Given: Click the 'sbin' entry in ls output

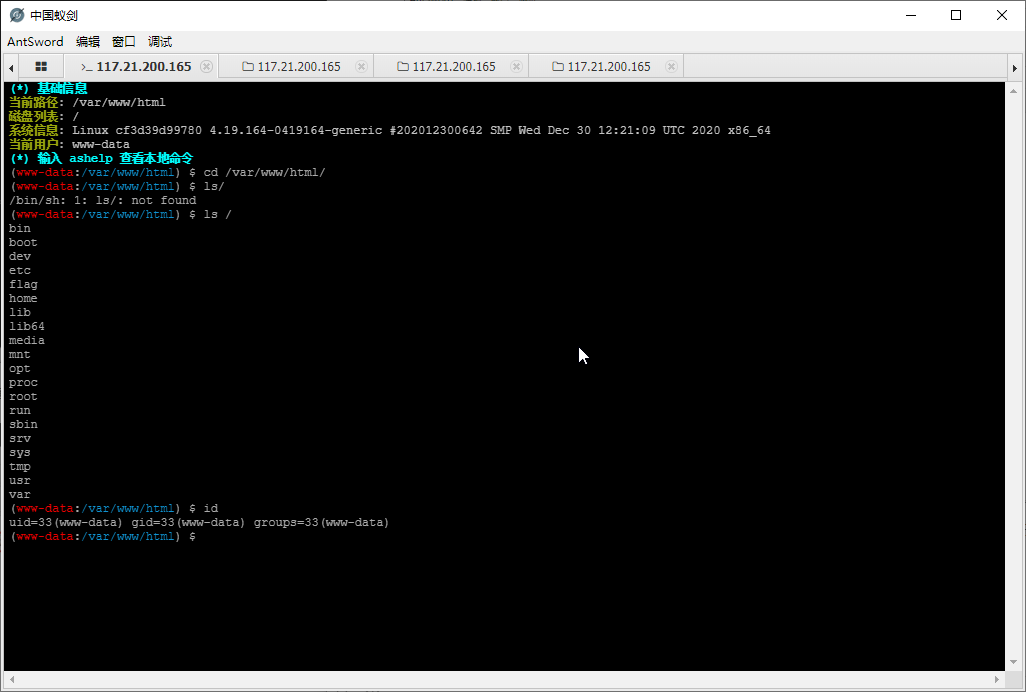Looking at the screenshot, I should (x=24, y=424).
